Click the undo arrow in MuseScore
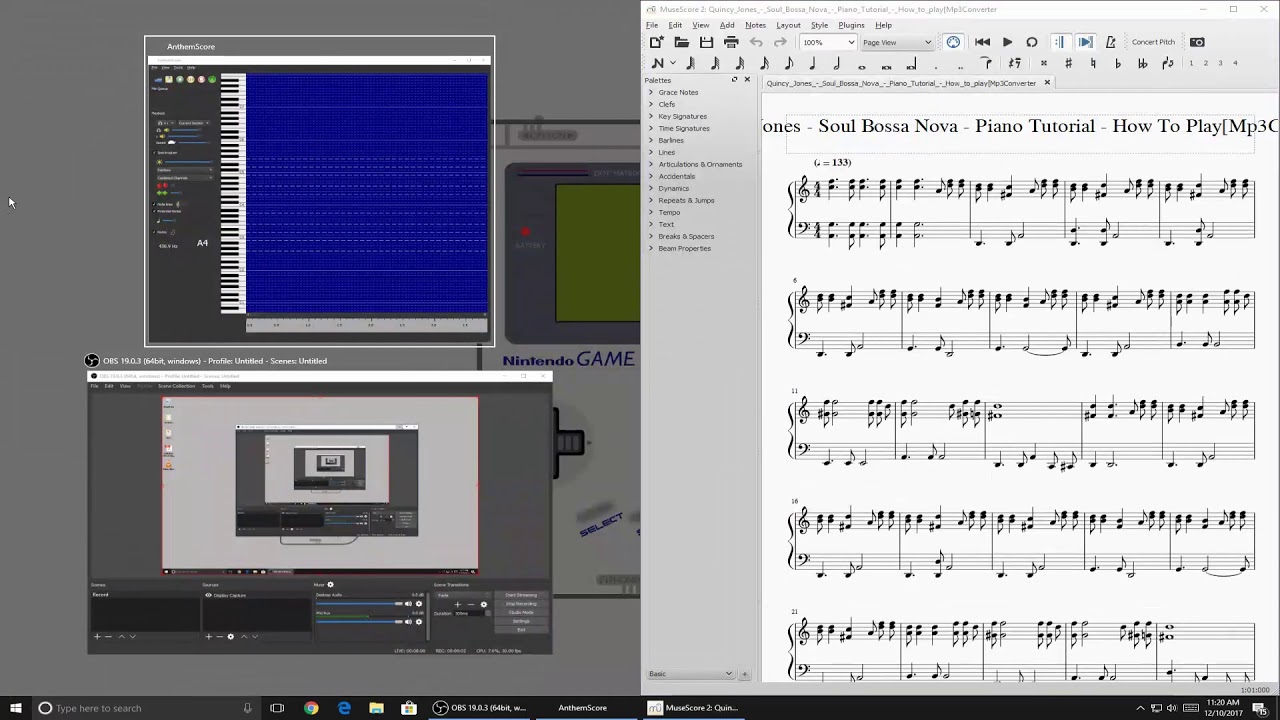Image resolution: width=1280 pixels, height=720 pixels. point(756,42)
